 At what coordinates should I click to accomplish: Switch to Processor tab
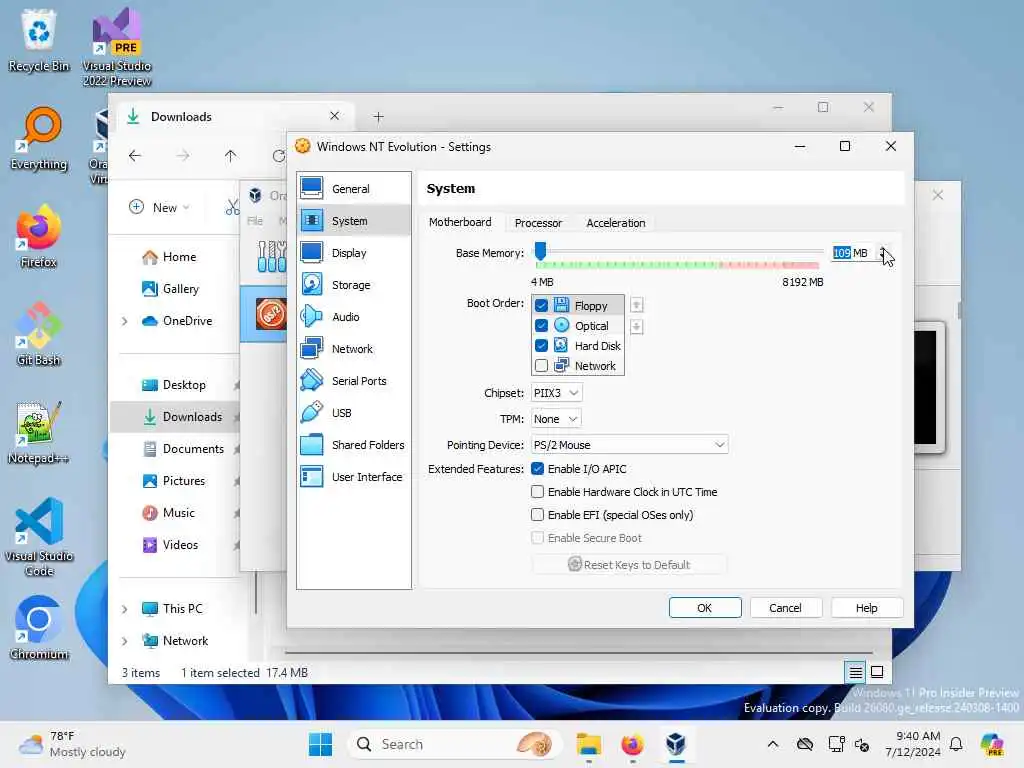pos(538,223)
